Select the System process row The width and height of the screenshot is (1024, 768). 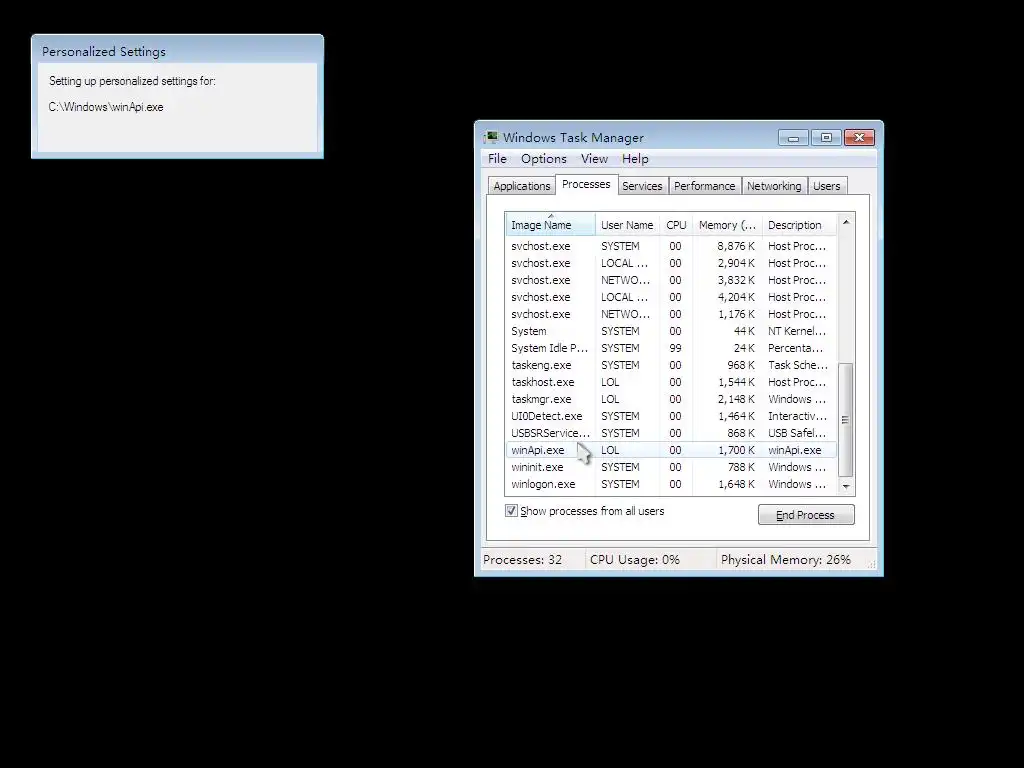(671, 331)
